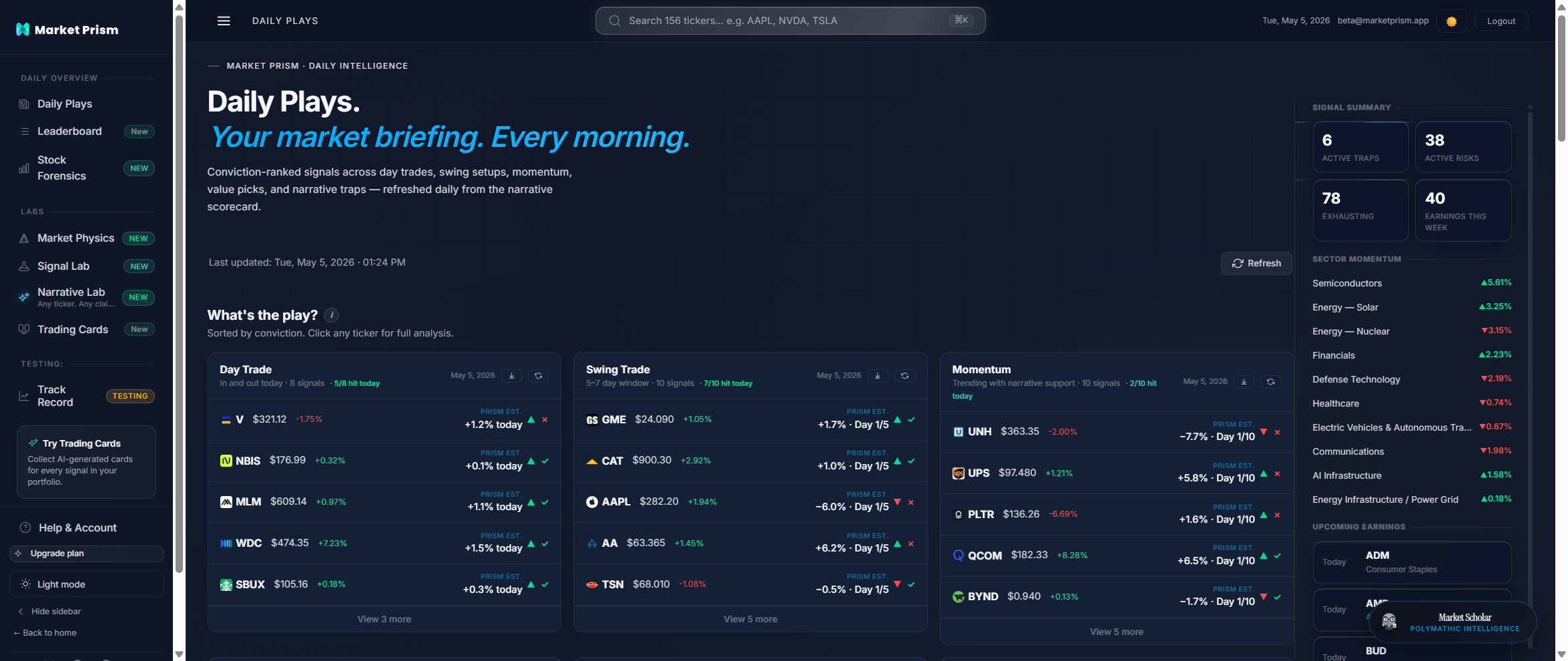1568x661 pixels.
Task: Download the Day Trade list
Action: coord(512,376)
